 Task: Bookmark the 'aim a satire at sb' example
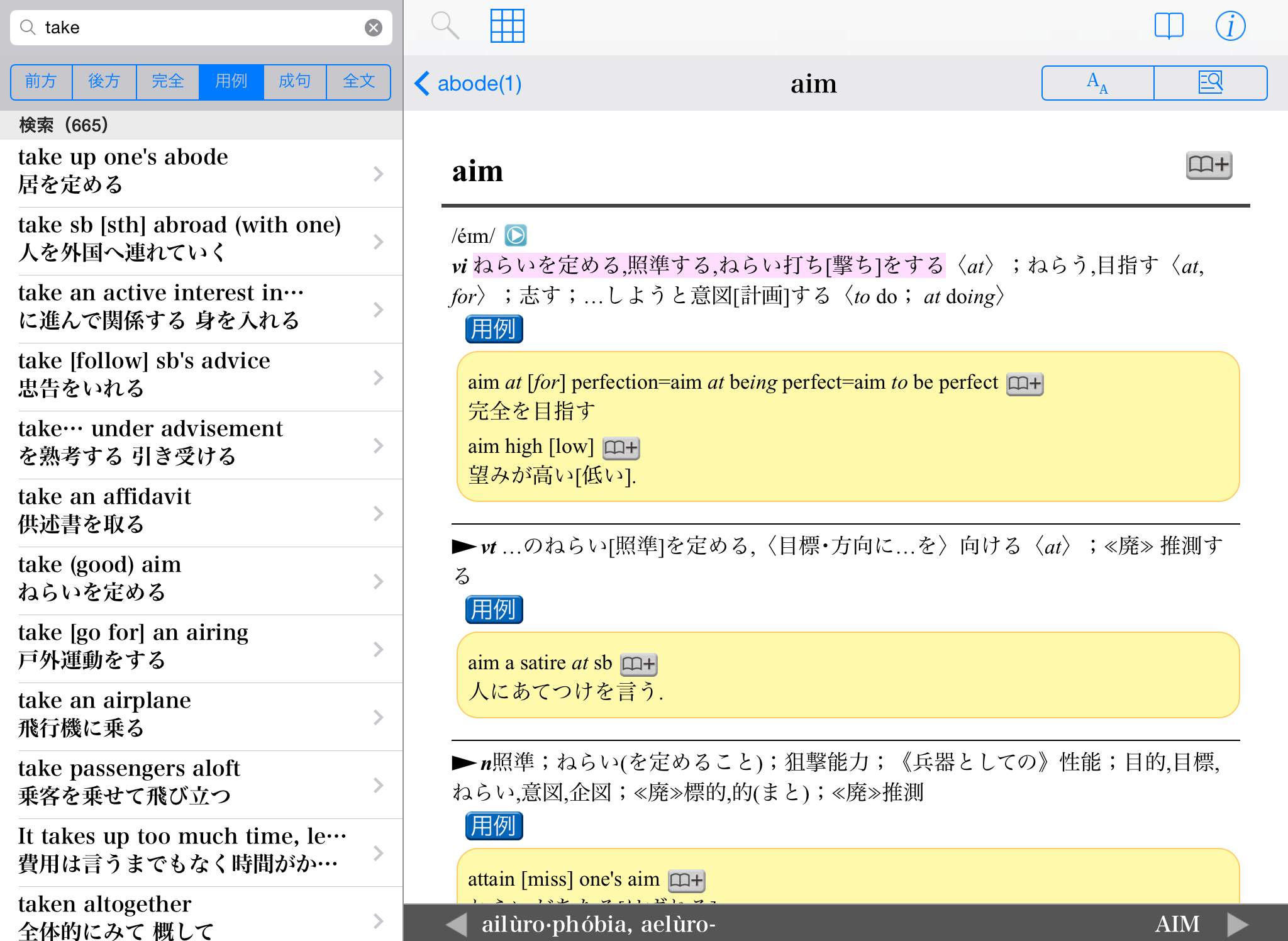638,664
